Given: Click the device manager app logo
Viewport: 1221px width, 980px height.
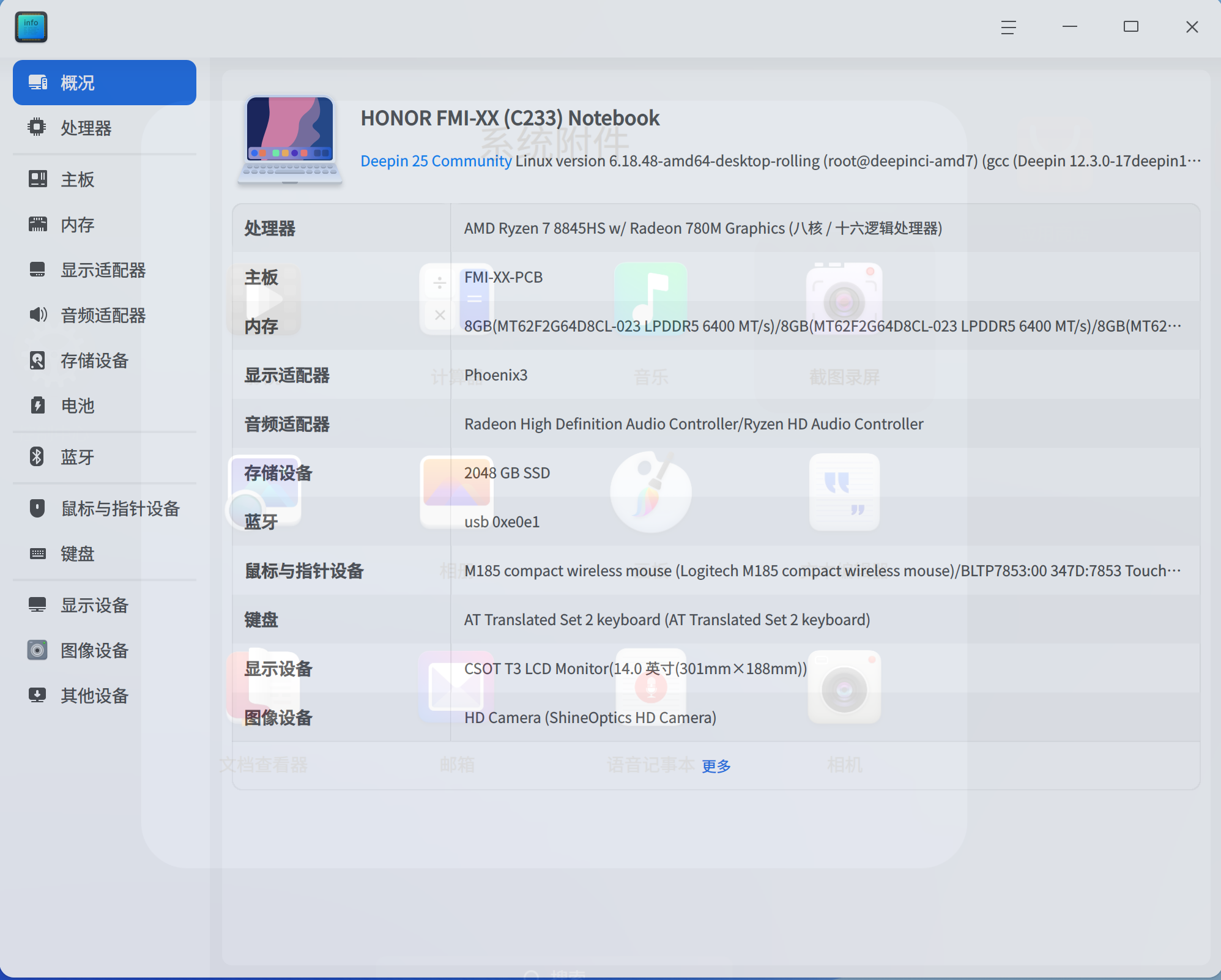Looking at the screenshot, I should pos(31,27).
